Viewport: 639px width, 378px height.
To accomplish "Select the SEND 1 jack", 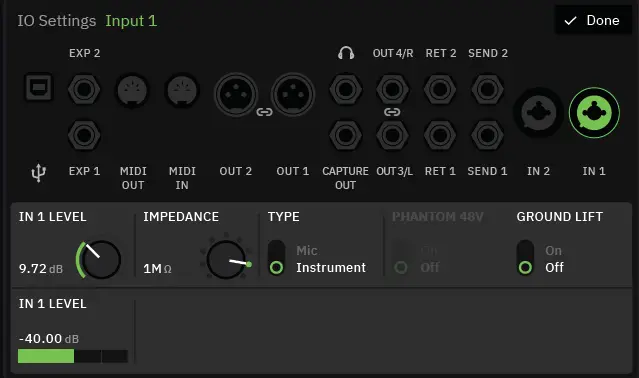I will point(487,135).
